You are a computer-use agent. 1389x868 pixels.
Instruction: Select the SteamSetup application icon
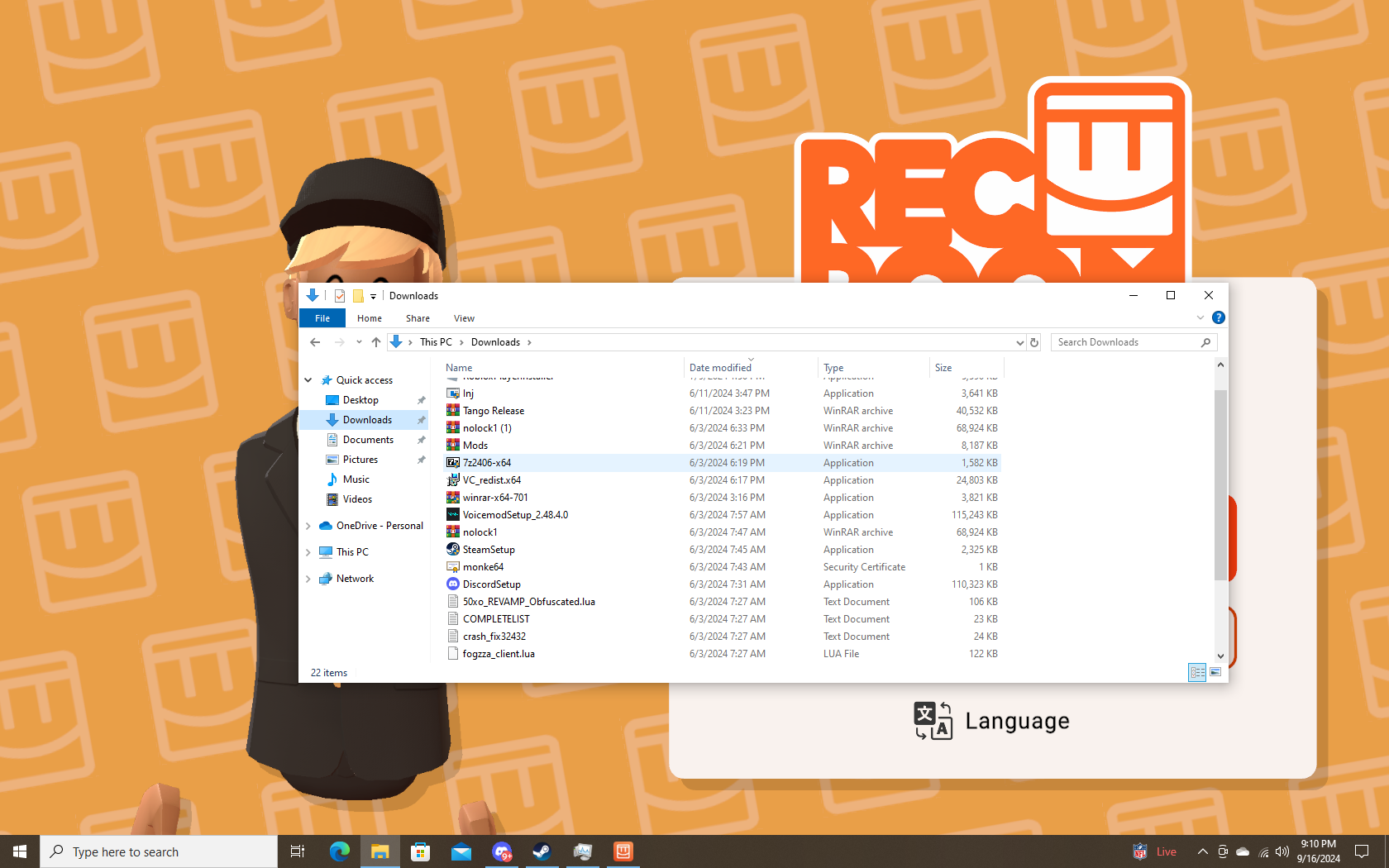[x=453, y=550]
